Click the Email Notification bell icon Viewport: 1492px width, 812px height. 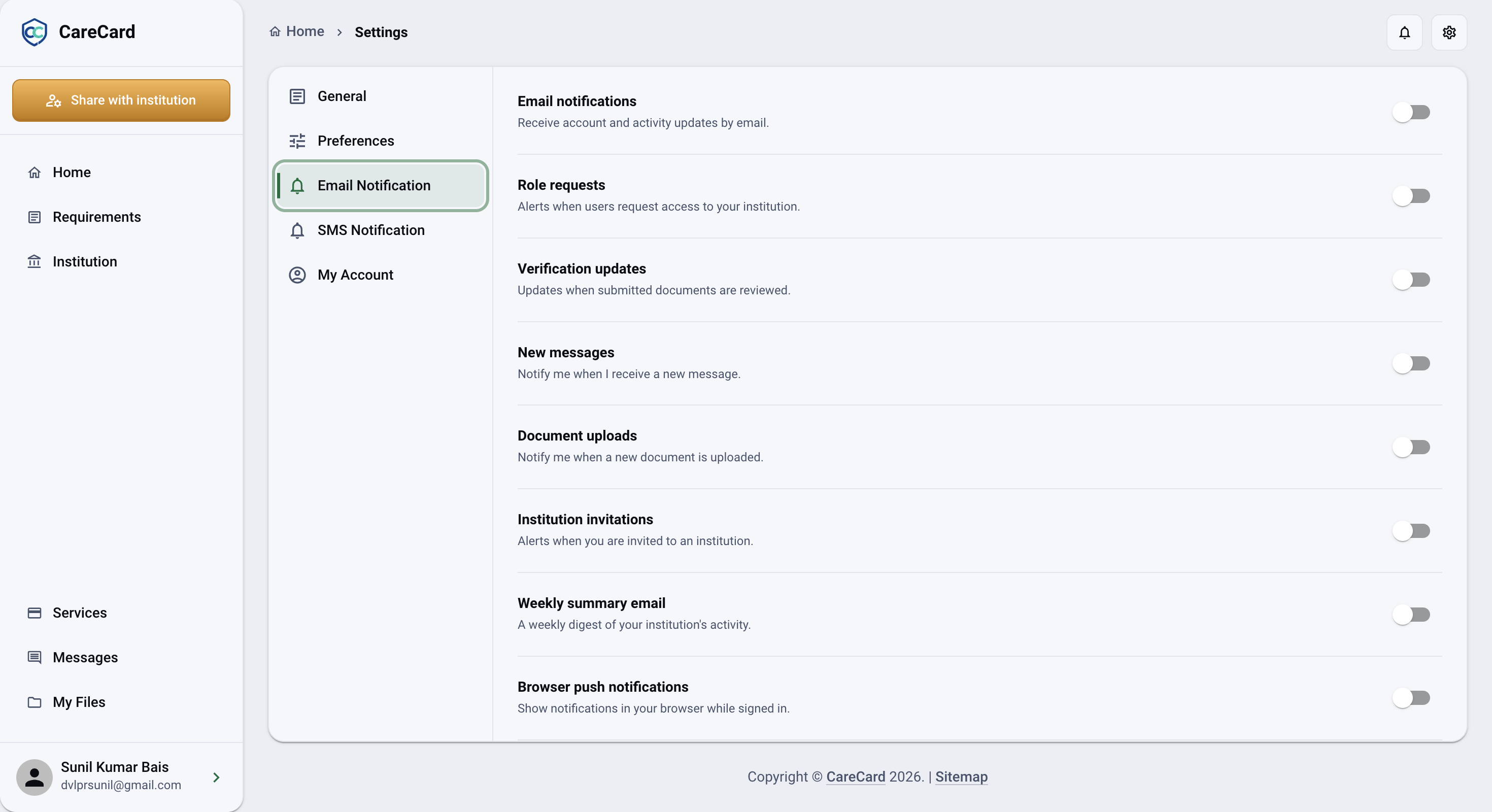coord(297,186)
